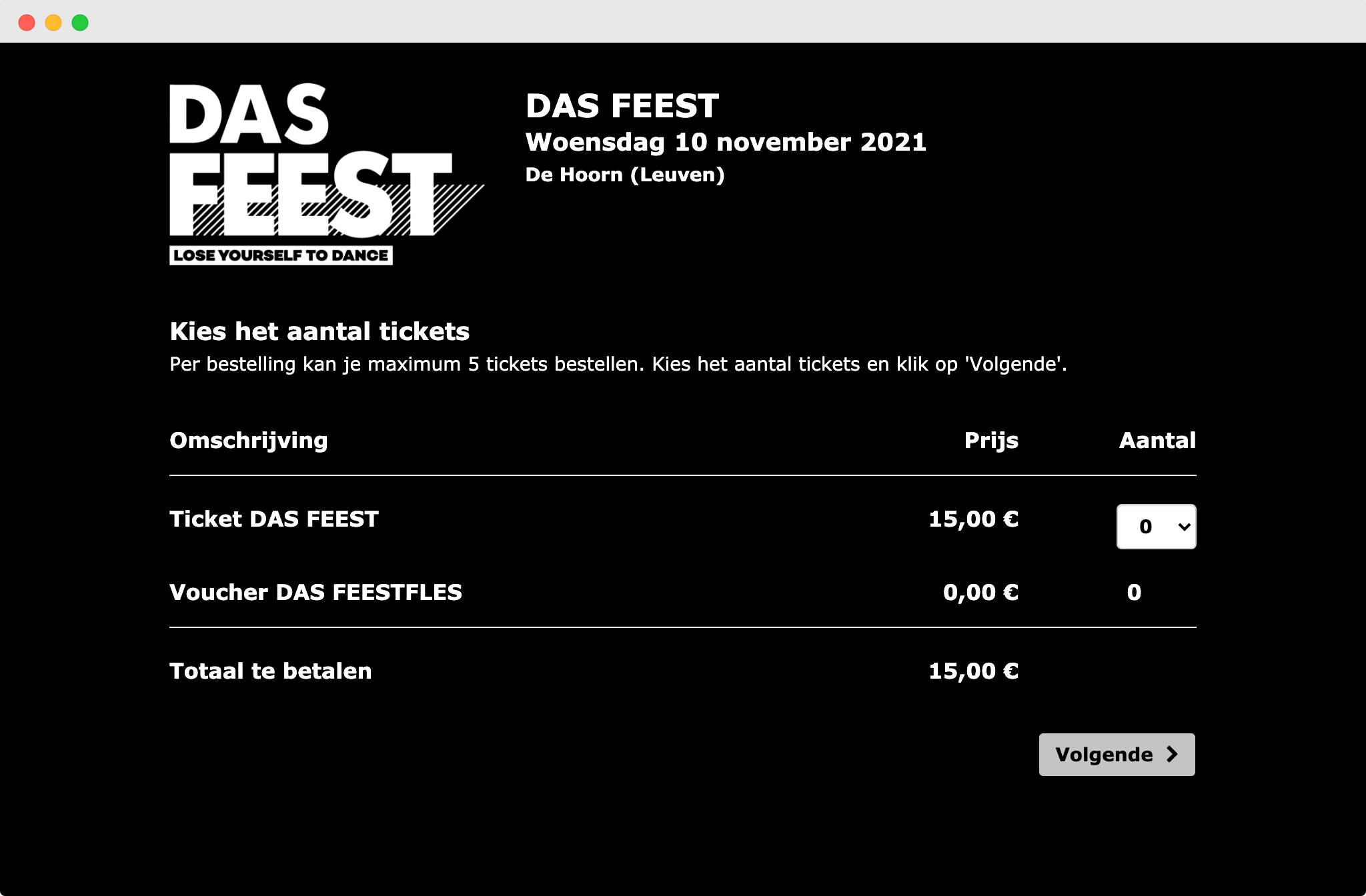Click the 15,00 € ticket price
The image size is (1366, 896).
pos(973,519)
